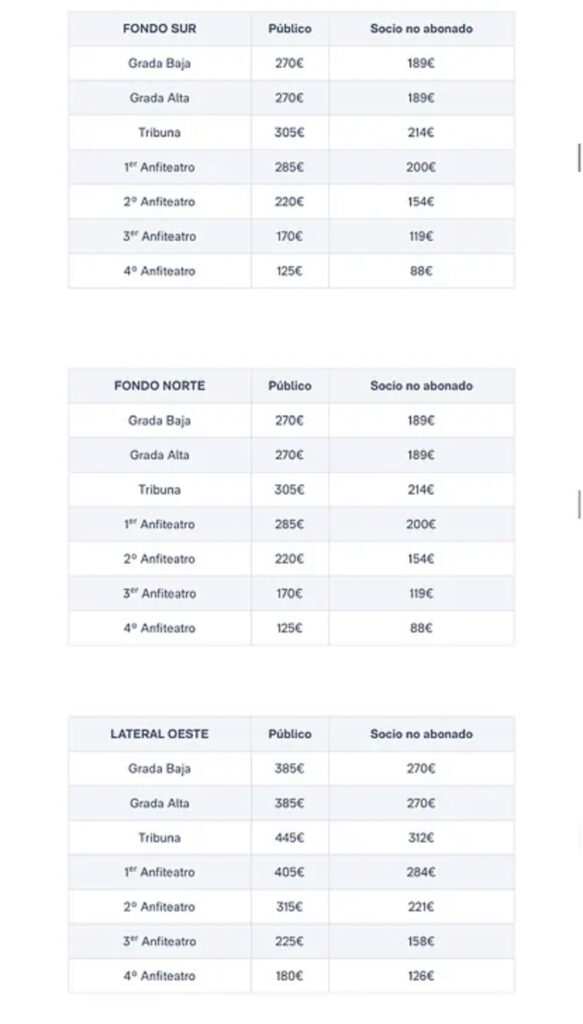The width and height of the screenshot is (583, 1024).
Task: Click LATERAL OESTE Tribuna public price 445€
Action: pyautogui.click(x=290, y=838)
